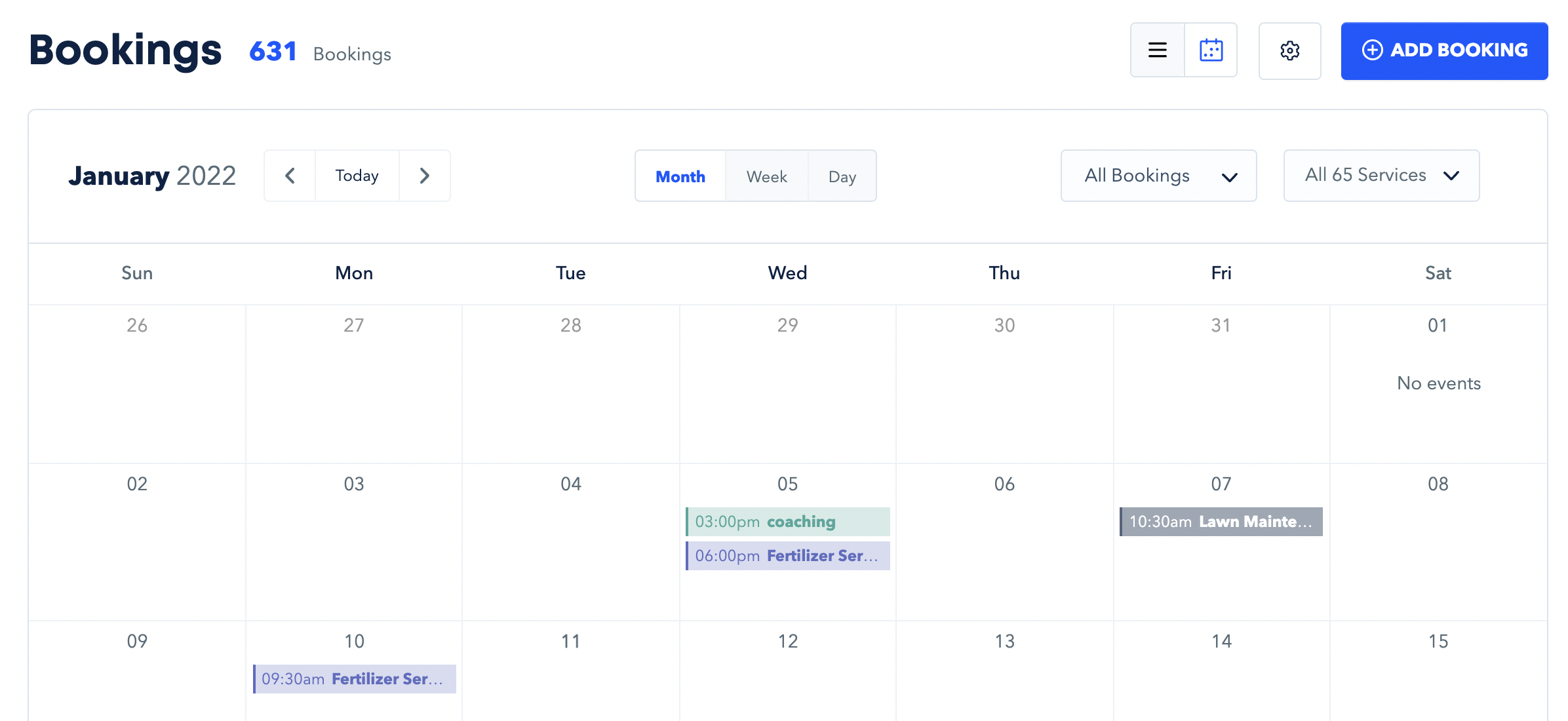Navigate to the next month

click(425, 176)
